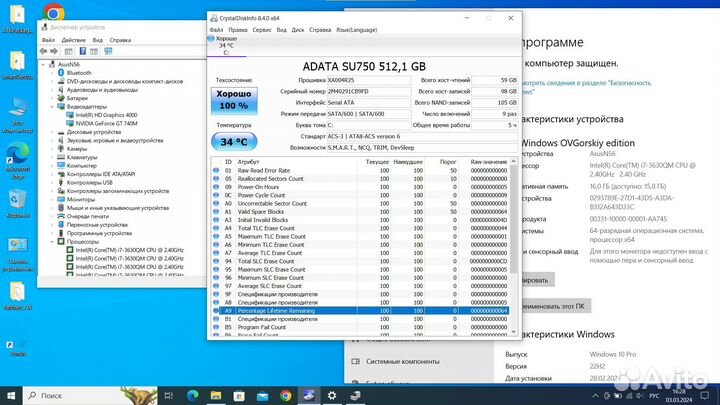Click Back arrow in Device Manager toolbar

[43, 51]
